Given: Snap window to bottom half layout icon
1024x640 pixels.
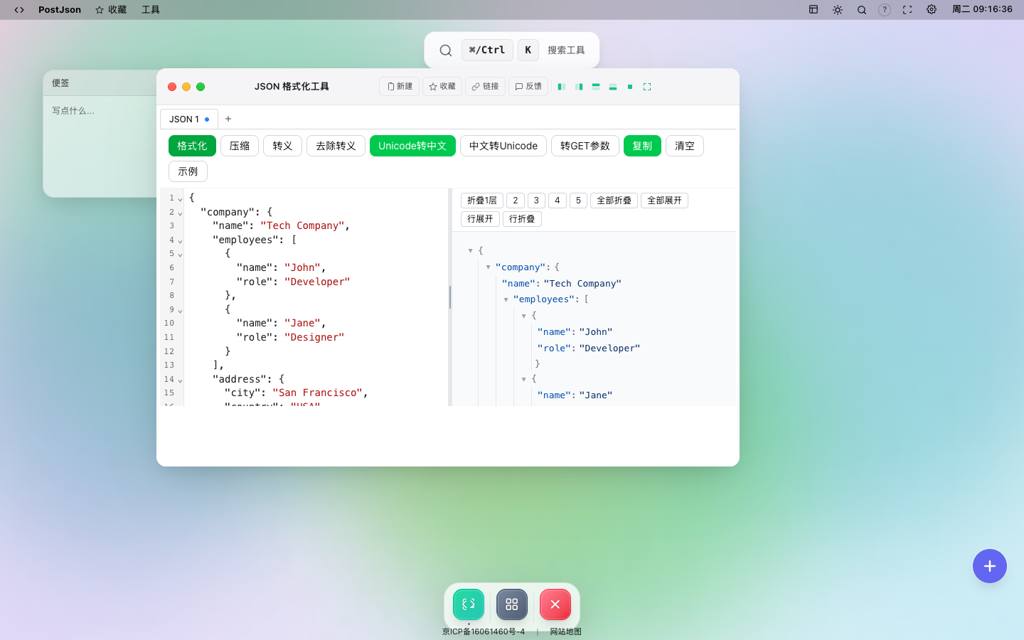Looking at the screenshot, I should (x=613, y=86).
